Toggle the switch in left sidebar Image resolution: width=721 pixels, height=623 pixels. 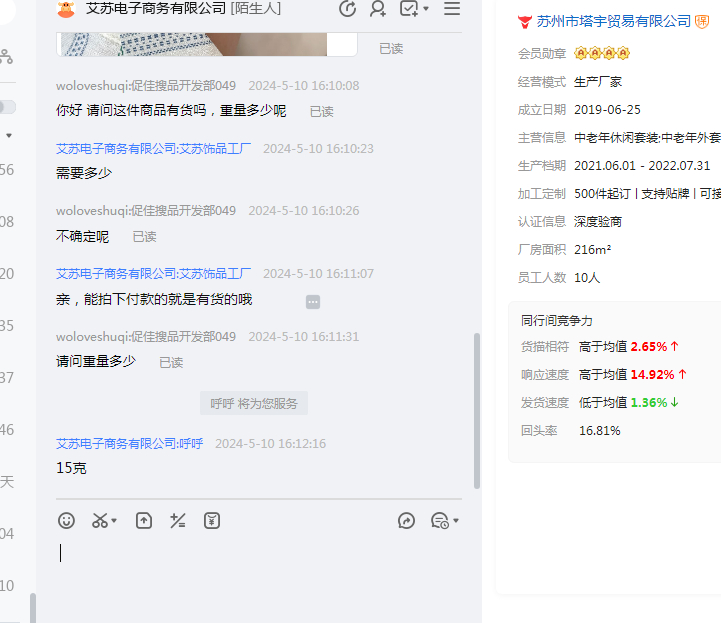pyautogui.click(x=8, y=107)
